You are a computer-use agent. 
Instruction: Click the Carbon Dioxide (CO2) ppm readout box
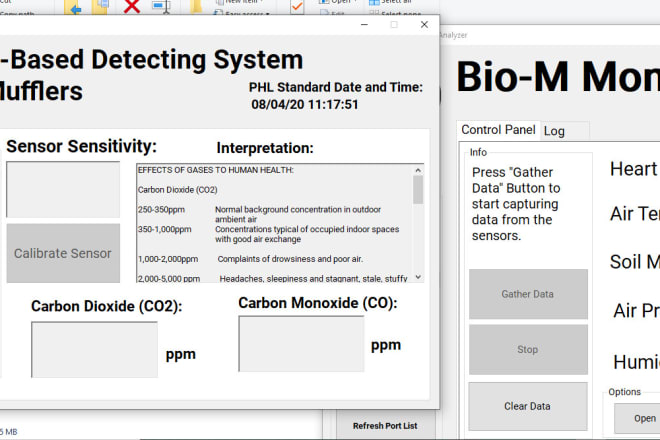(x=94, y=349)
